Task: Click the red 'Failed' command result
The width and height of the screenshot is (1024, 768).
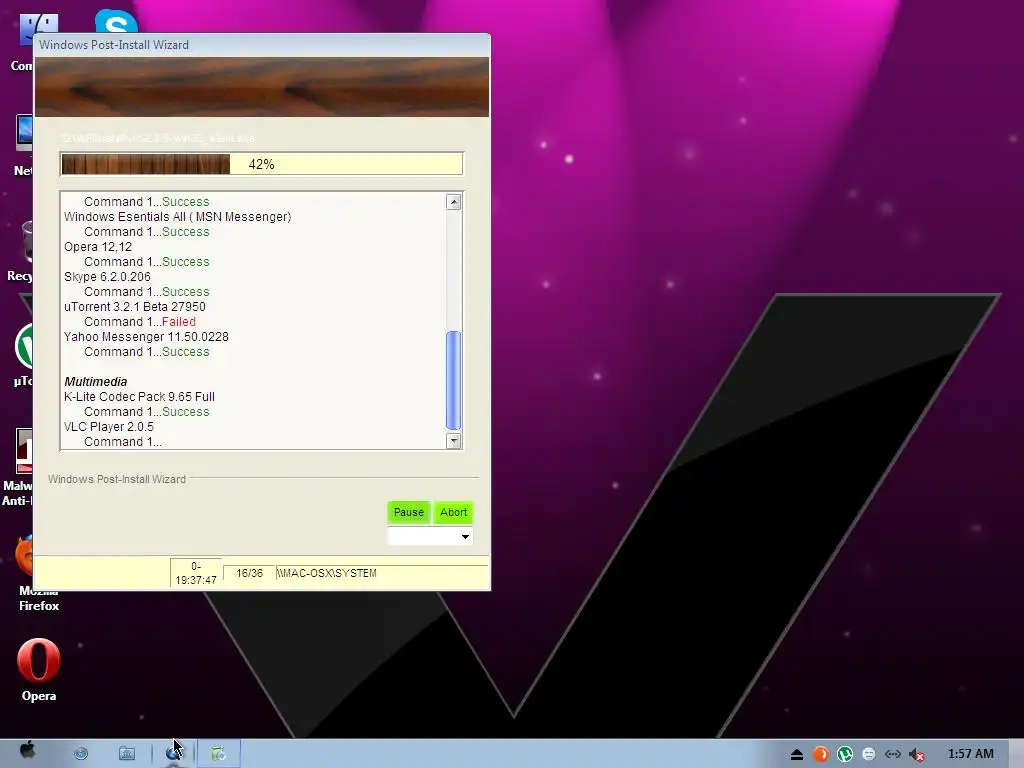Action: (x=179, y=321)
